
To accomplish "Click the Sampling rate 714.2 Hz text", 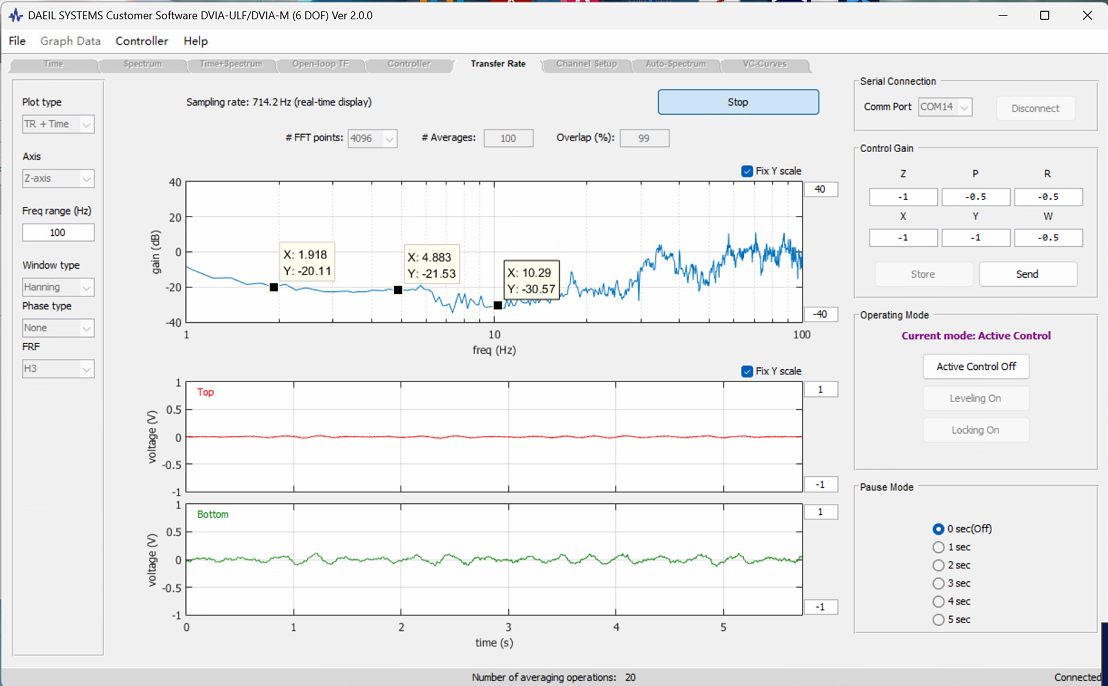I will [x=279, y=102].
